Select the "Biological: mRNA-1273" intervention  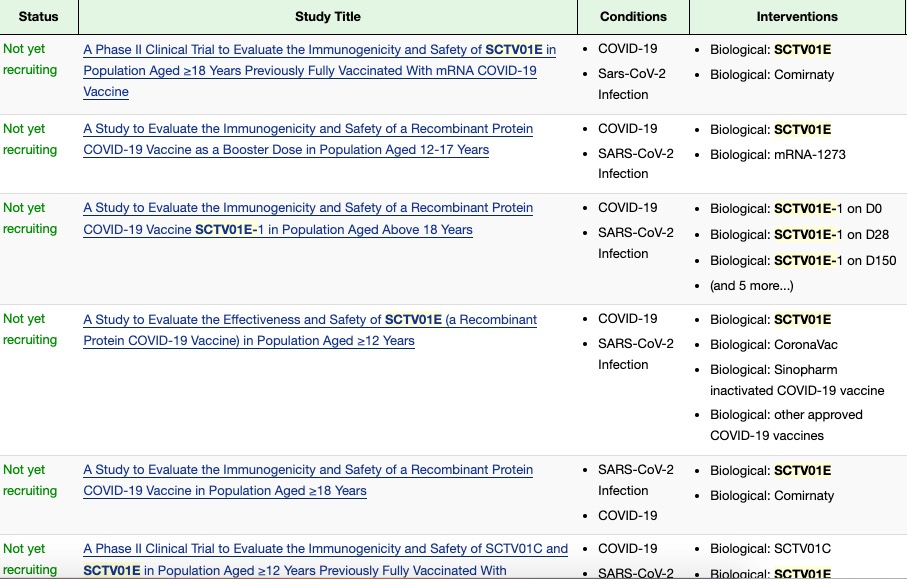click(x=772, y=154)
